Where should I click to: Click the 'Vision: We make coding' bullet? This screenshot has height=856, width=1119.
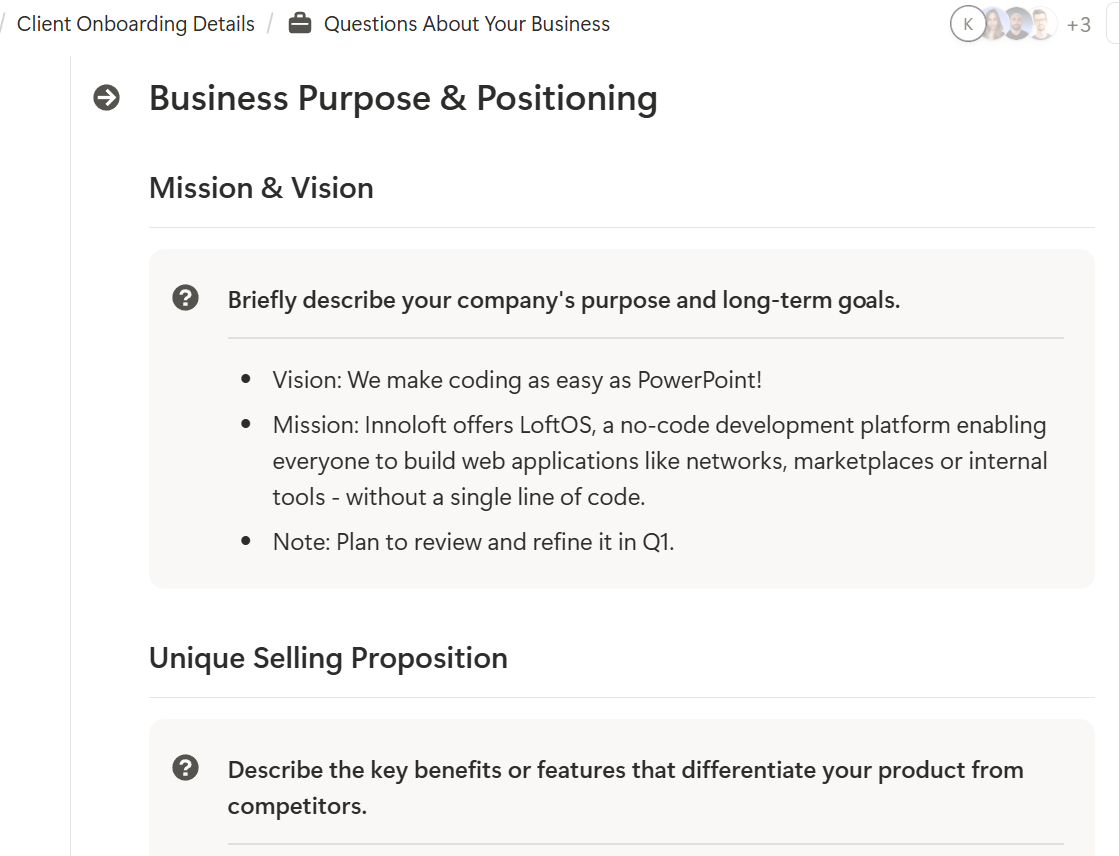(517, 380)
